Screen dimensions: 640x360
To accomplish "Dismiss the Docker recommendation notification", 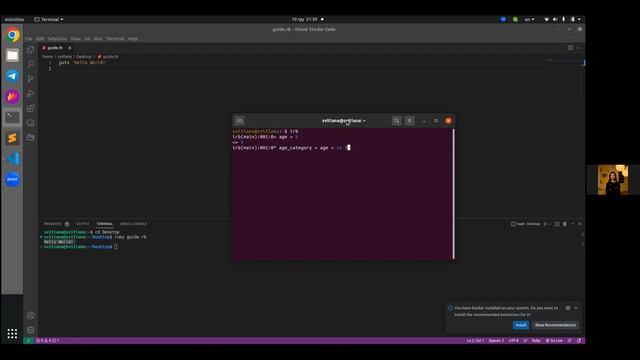I will tap(576, 308).
